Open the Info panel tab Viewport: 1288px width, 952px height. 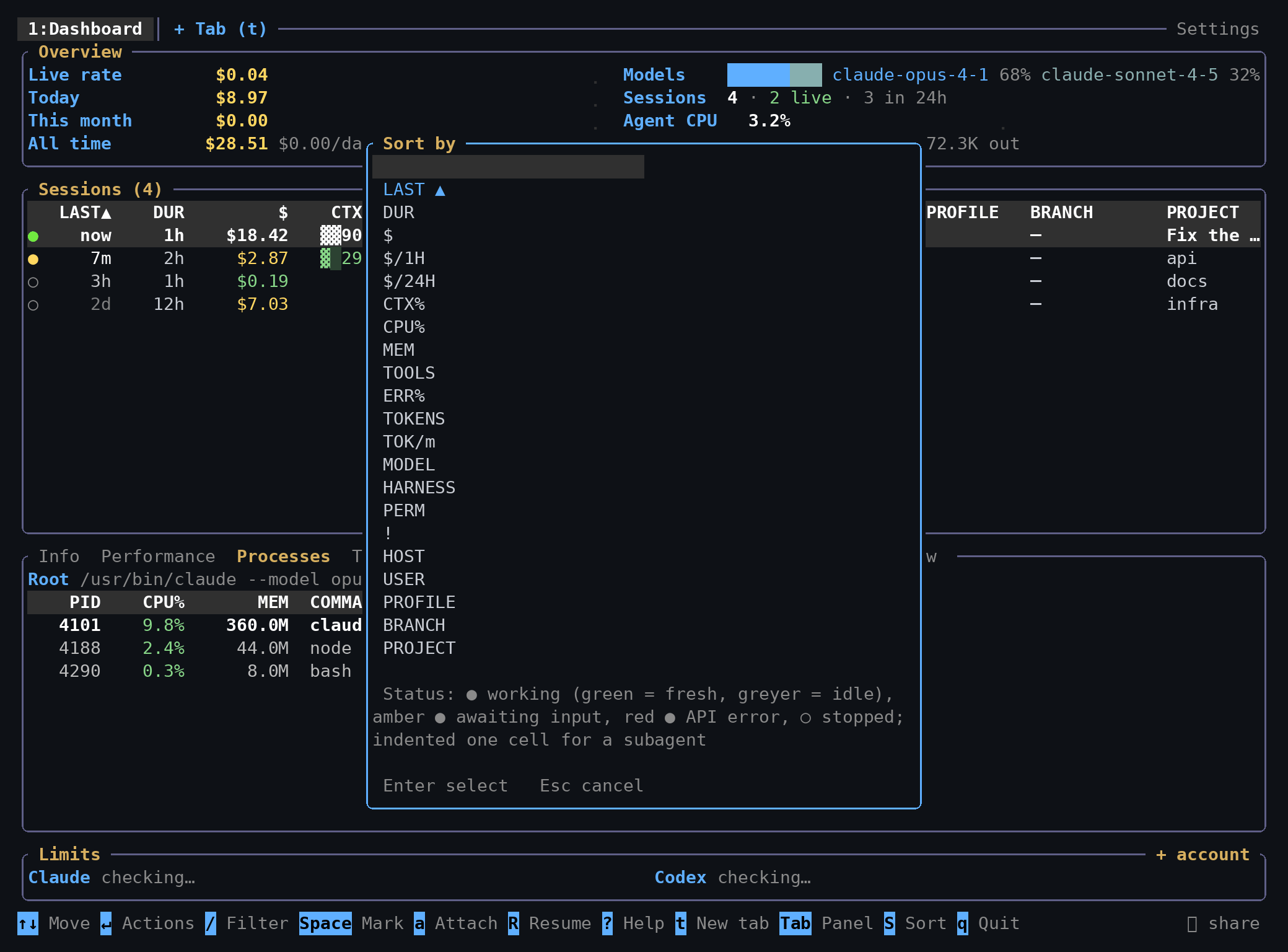(59, 557)
